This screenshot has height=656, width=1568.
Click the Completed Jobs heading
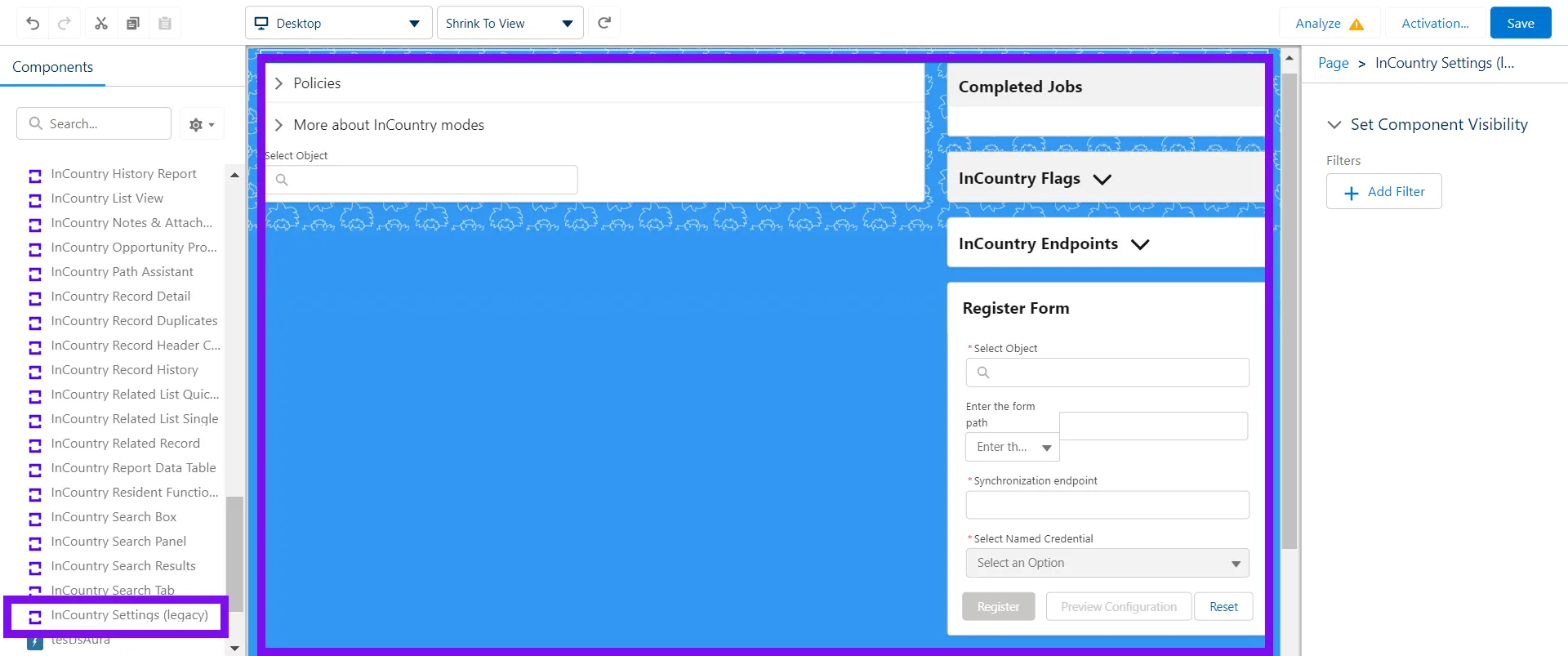coord(1020,87)
